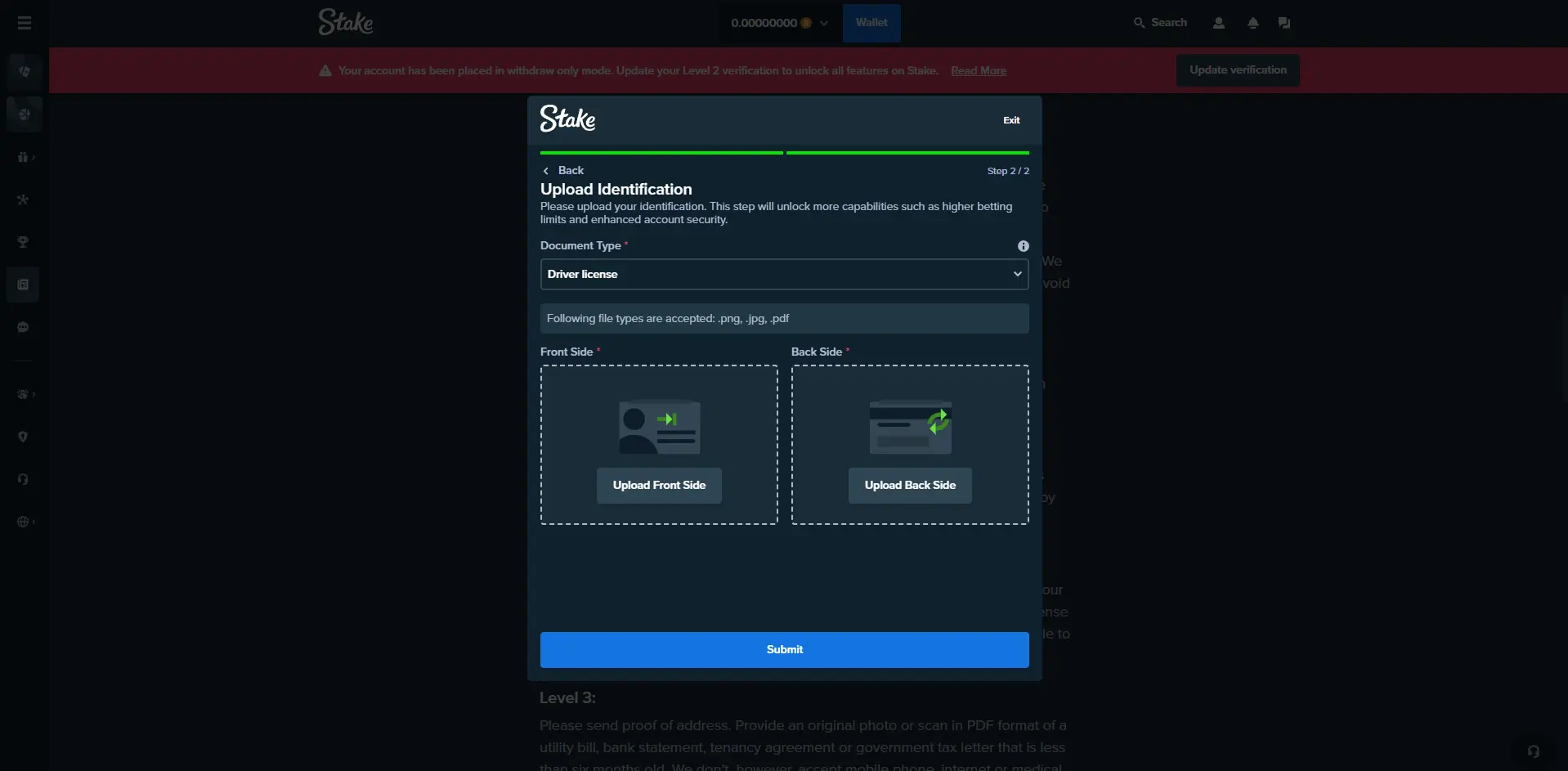Click the front side ID card illustration
The image size is (1568, 771).
coord(660,427)
